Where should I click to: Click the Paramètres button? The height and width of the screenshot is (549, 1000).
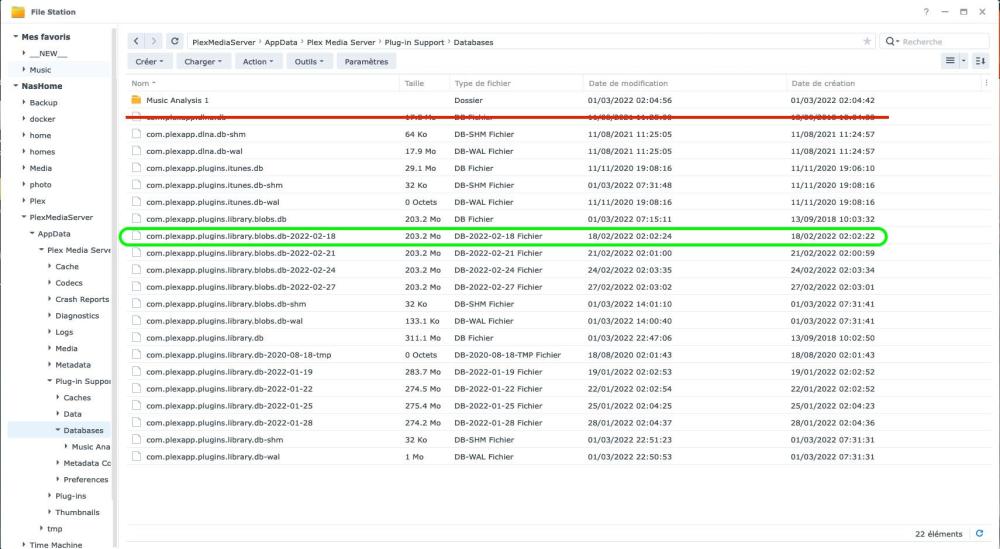[365, 61]
